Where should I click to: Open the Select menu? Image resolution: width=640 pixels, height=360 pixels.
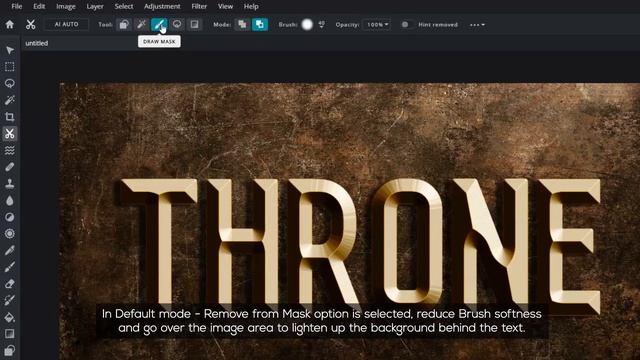click(x=124, y=7)
